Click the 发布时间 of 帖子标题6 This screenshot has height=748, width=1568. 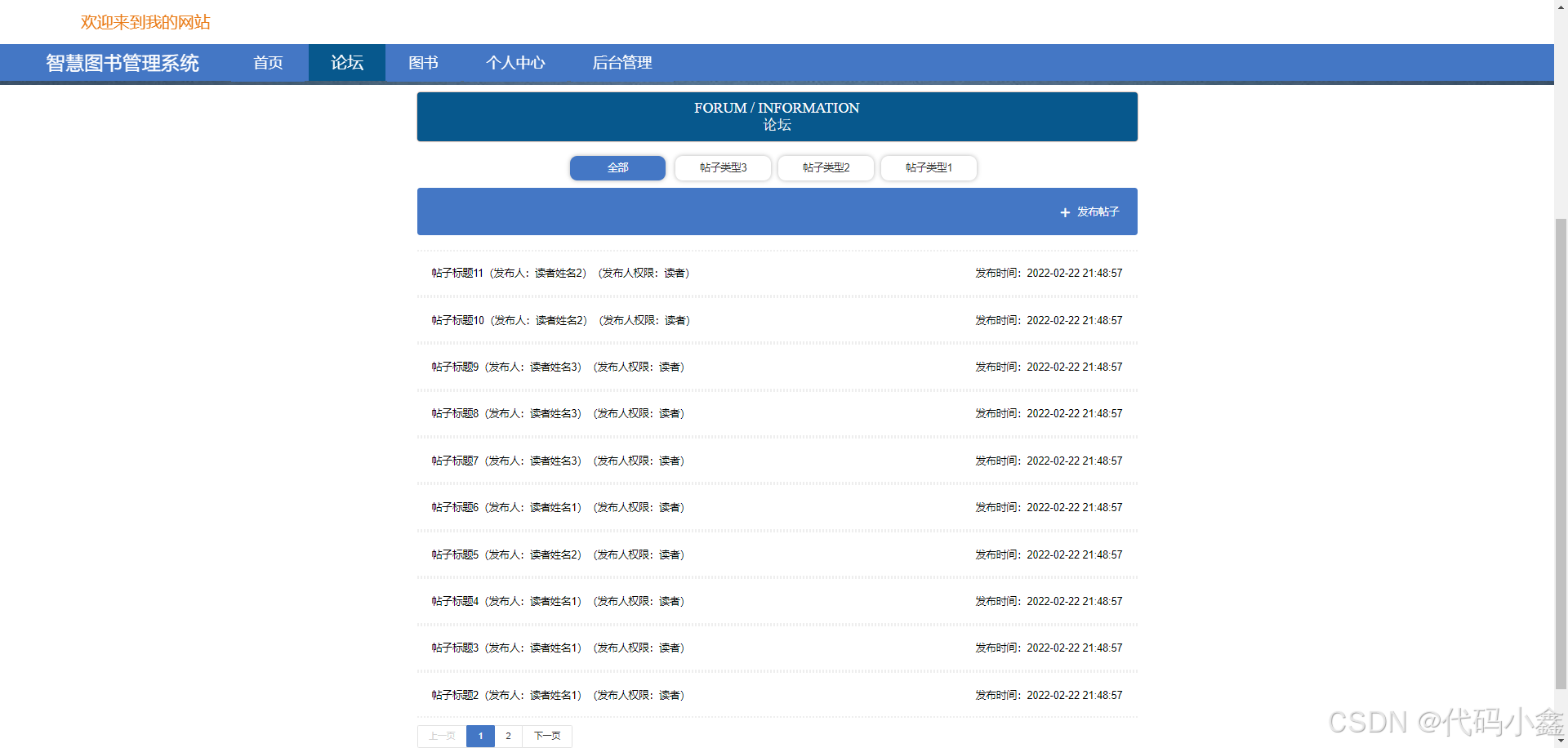pos(1049,508)
